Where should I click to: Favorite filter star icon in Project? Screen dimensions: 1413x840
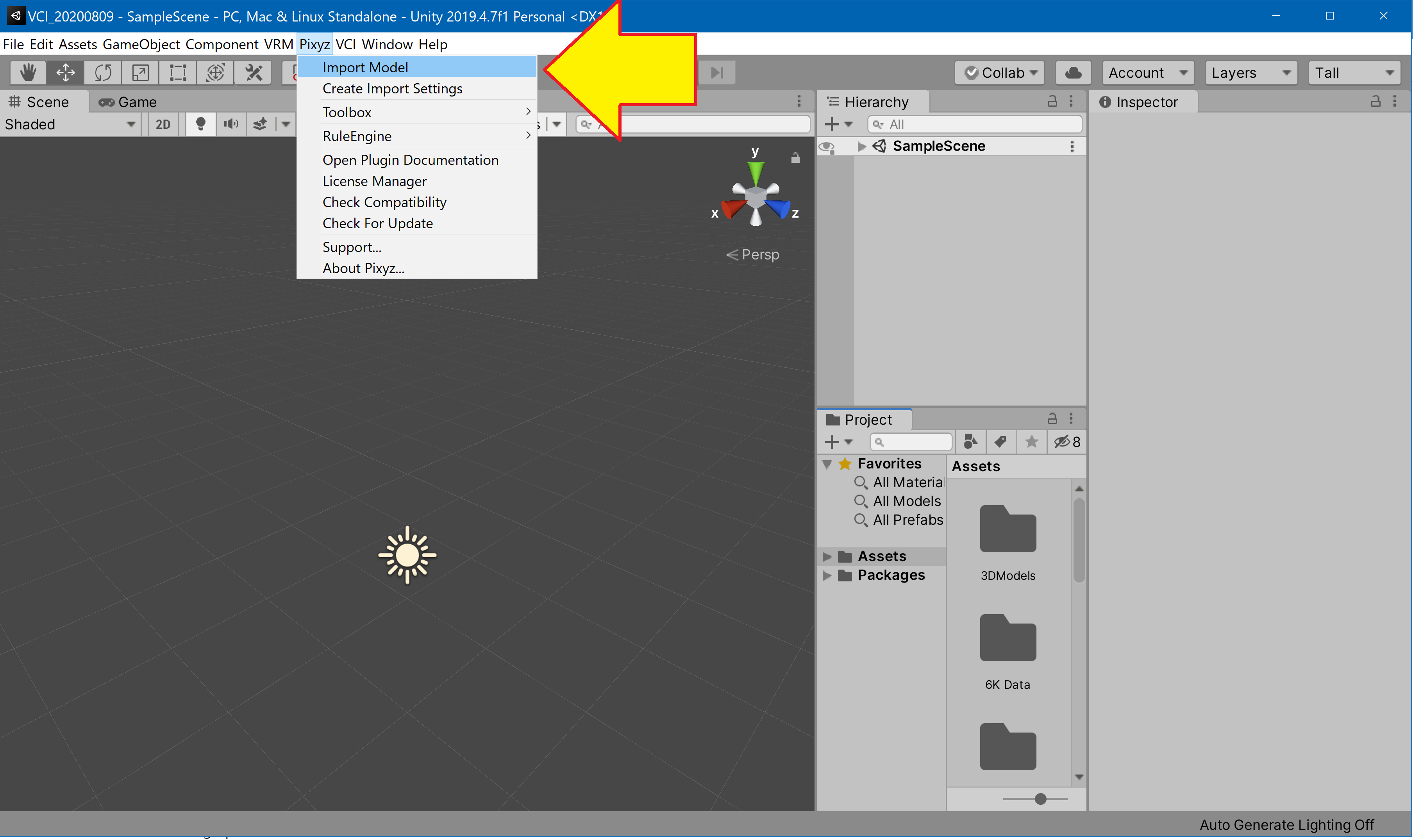click(1031, 441)
